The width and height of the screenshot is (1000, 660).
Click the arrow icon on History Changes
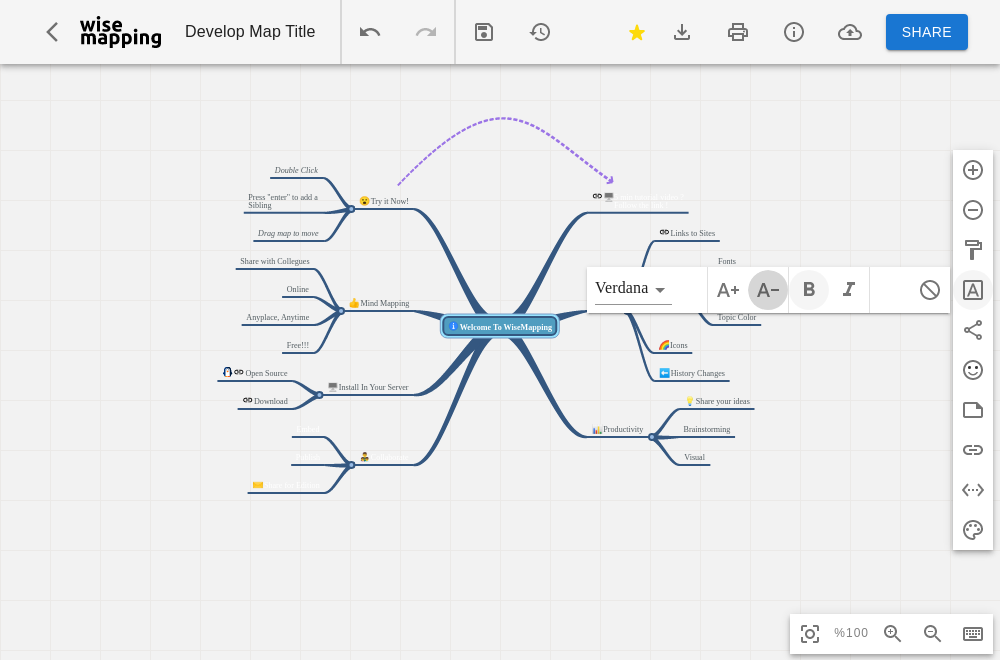tap(664, 373)
